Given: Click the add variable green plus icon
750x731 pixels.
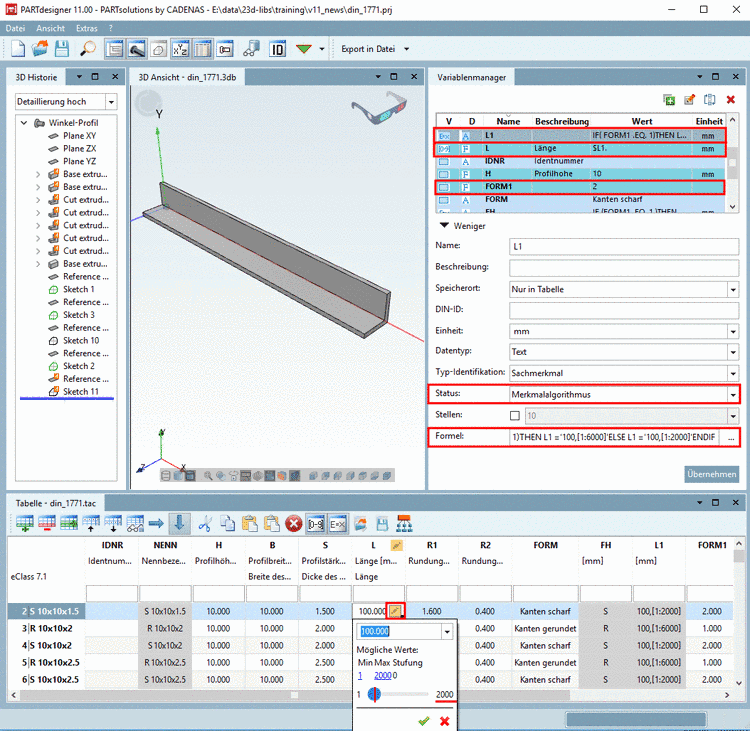Looking at the screenshot, I should [x=669, y=99].
